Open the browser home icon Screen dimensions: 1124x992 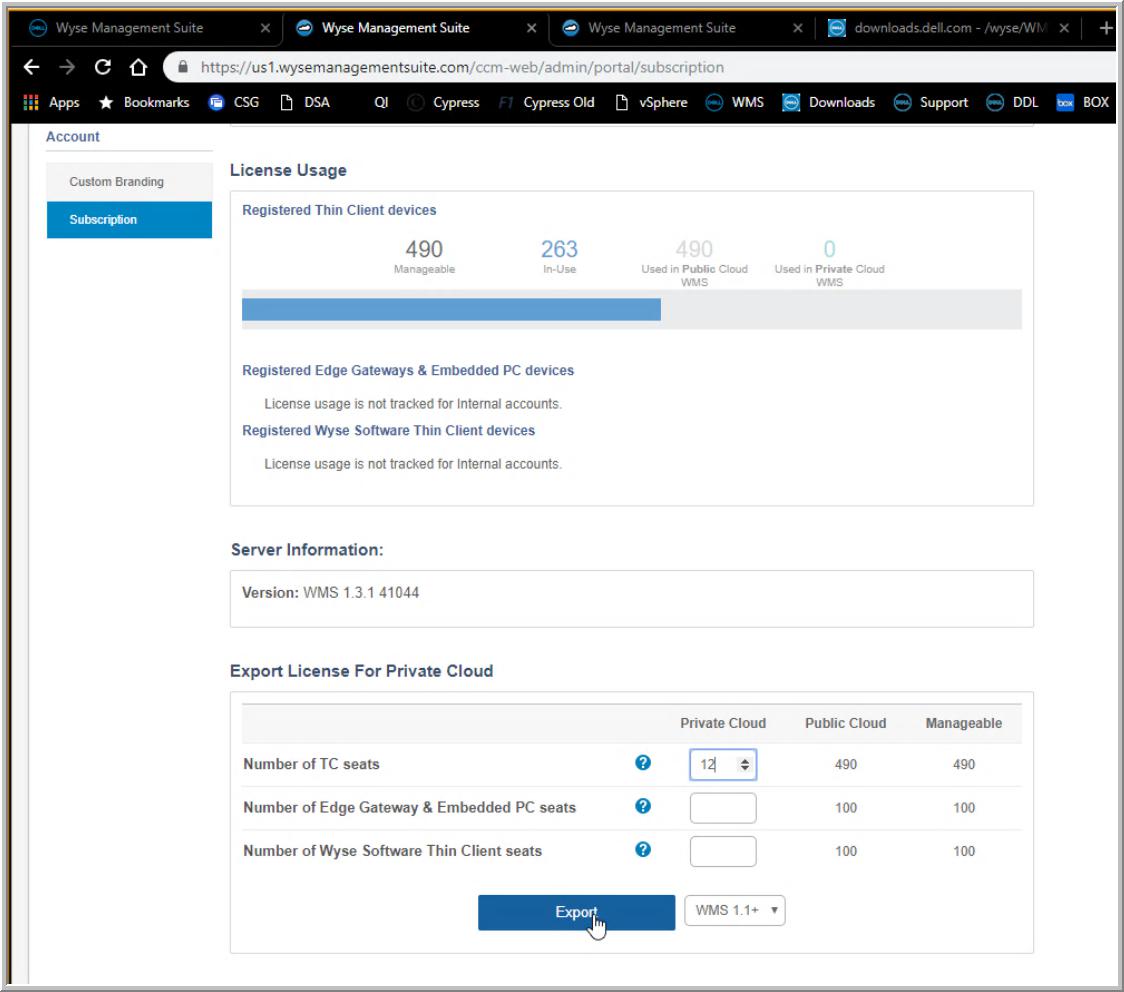coord(138,67)
